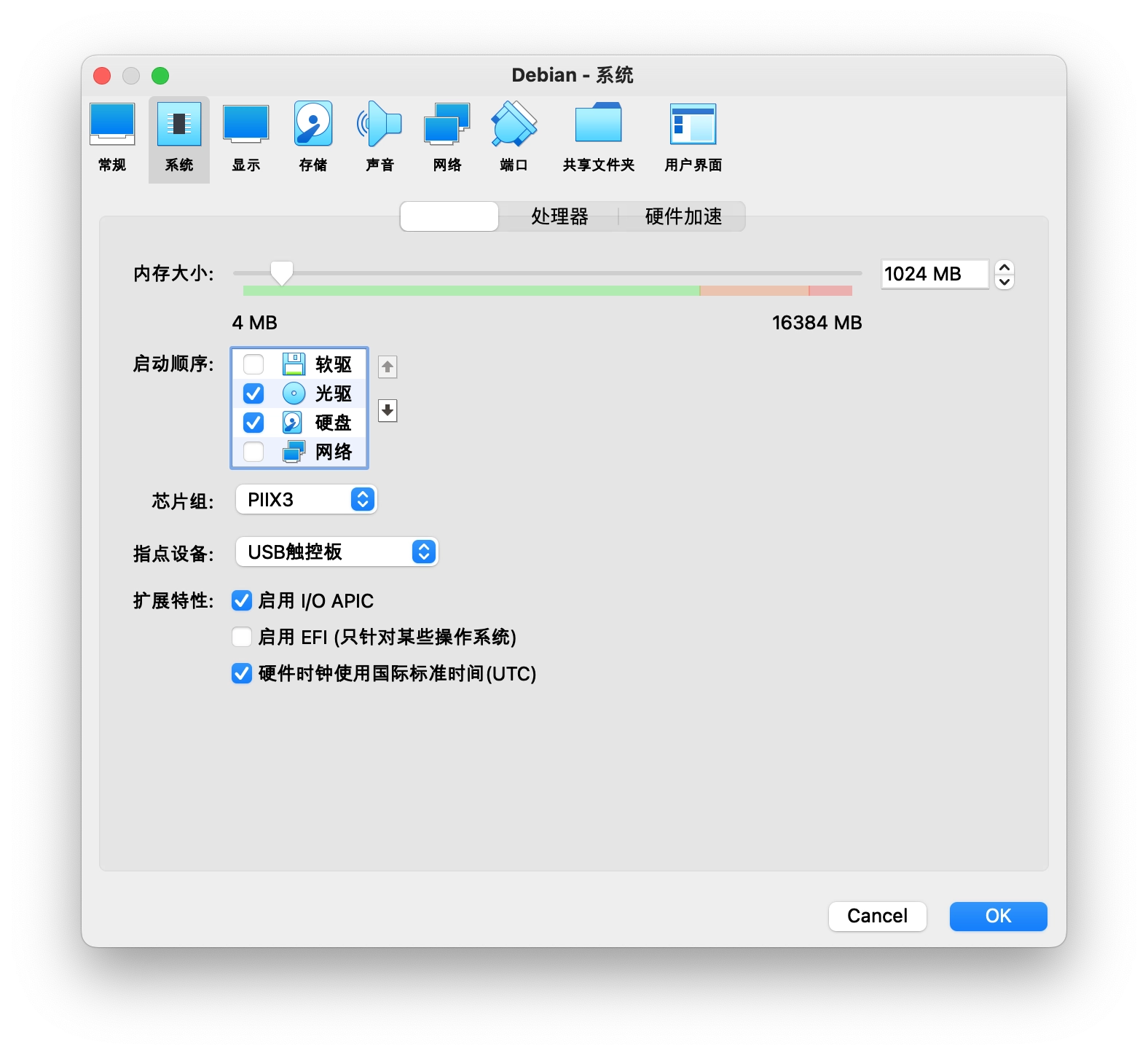Open the 用户界面 (User Interface) section
This screenshot has height=1055, width=1148.
tap(693, 139)
